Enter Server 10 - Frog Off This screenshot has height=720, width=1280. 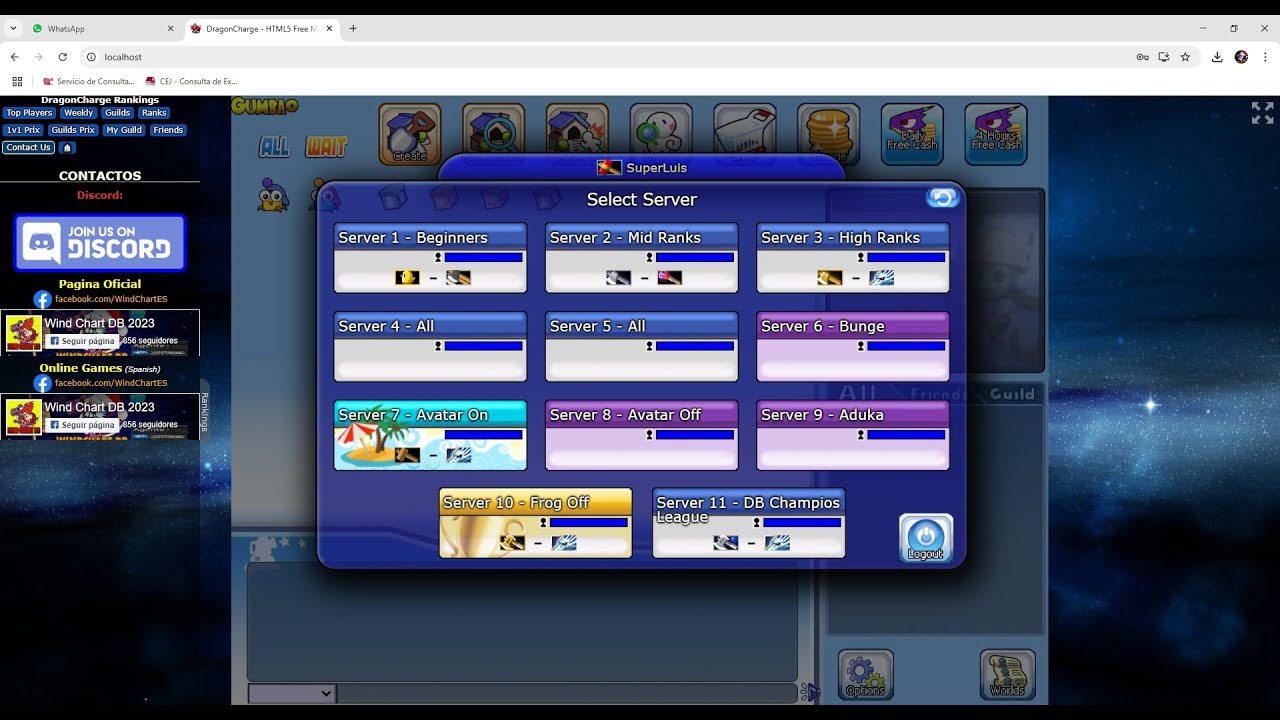536,523
